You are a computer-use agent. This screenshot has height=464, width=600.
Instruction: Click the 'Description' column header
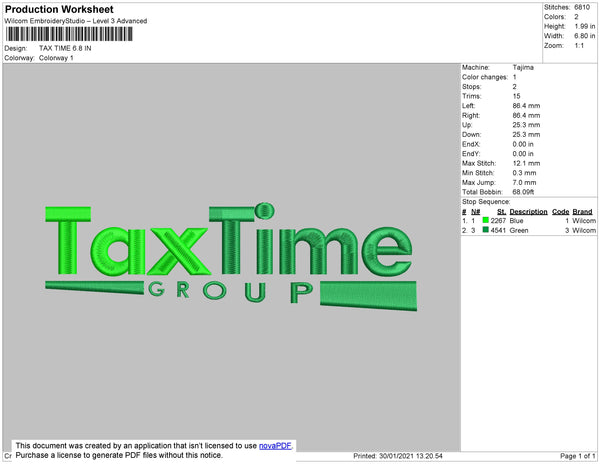[x=528, y=212]
